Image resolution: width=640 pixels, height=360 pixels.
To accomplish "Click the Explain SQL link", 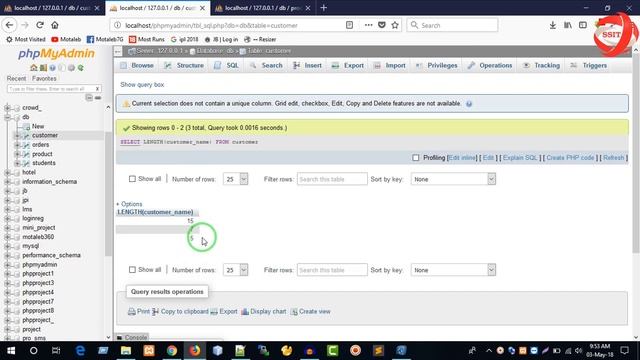I will tap(520, 158).
